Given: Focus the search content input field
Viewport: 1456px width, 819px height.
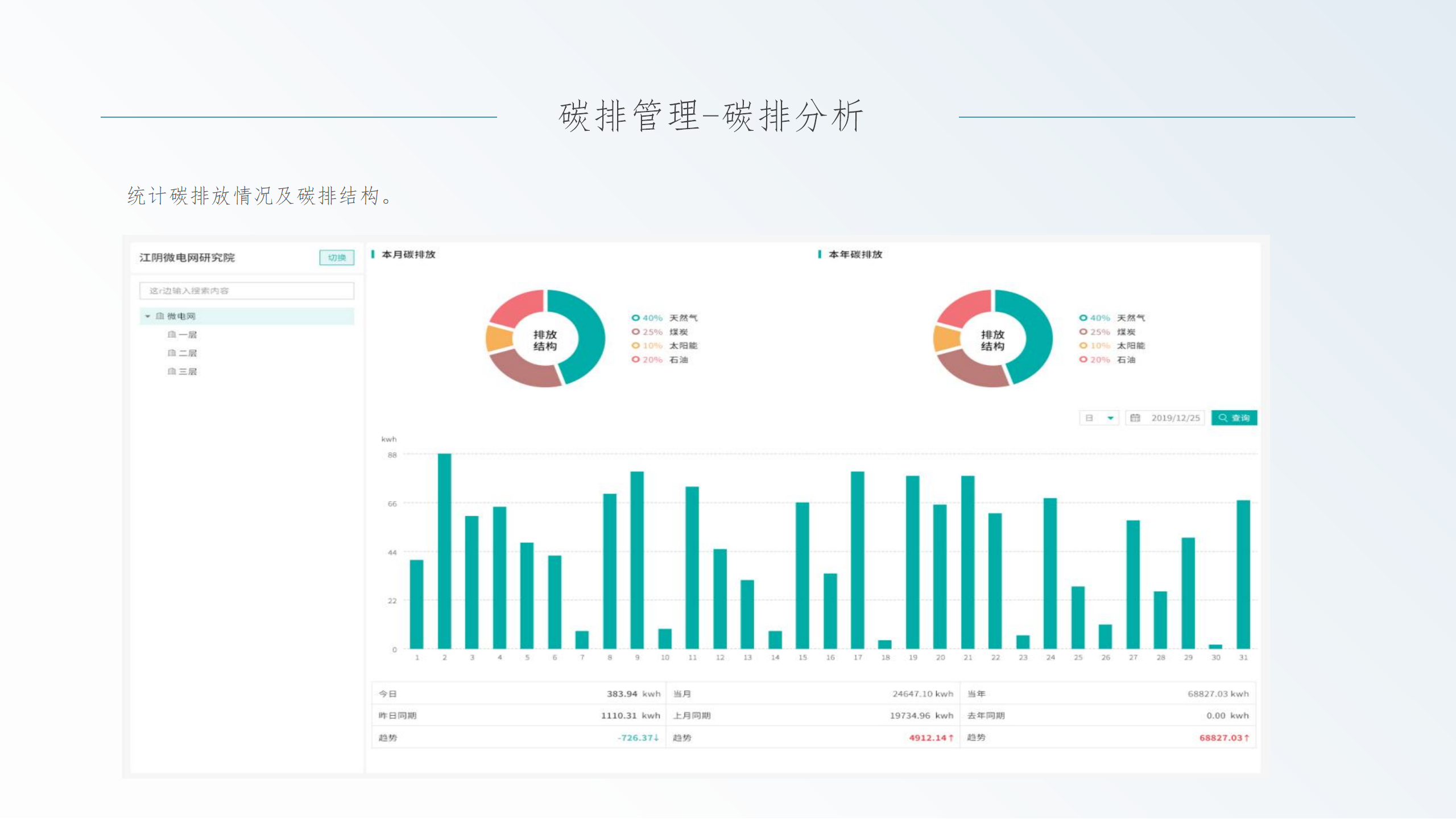Looking at the screenshot, I should (x=246, y=291).
